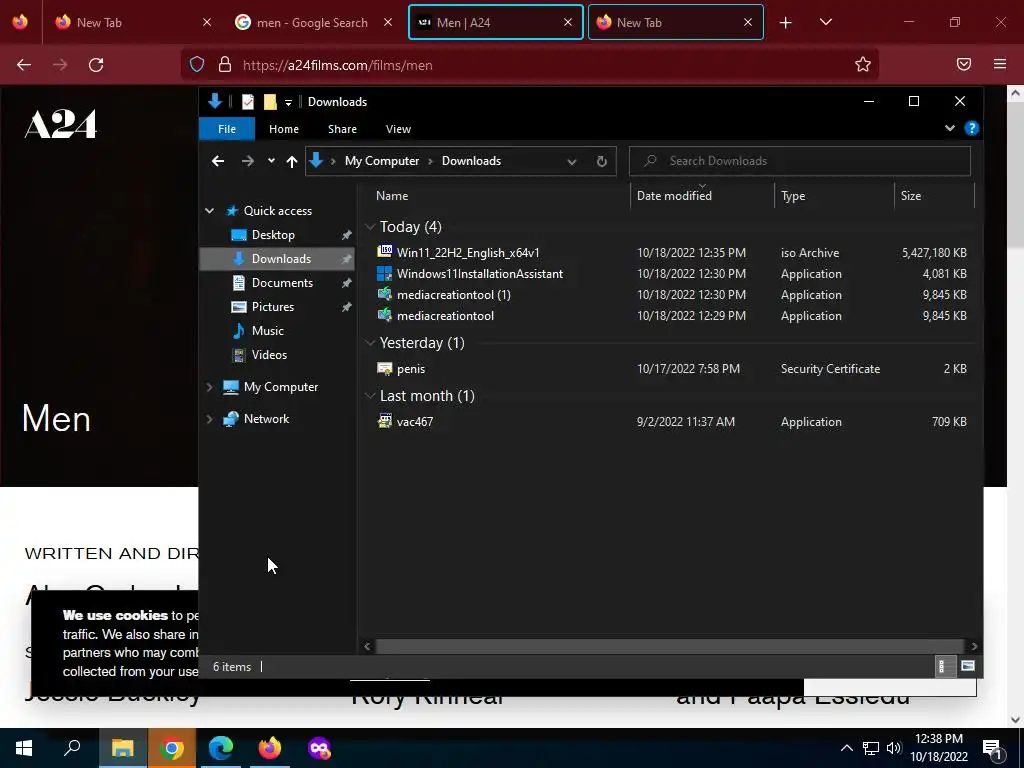Screen dimensions: 1024x768
Task: Open recent locations dropdown arrow
Action: (271, 161)
